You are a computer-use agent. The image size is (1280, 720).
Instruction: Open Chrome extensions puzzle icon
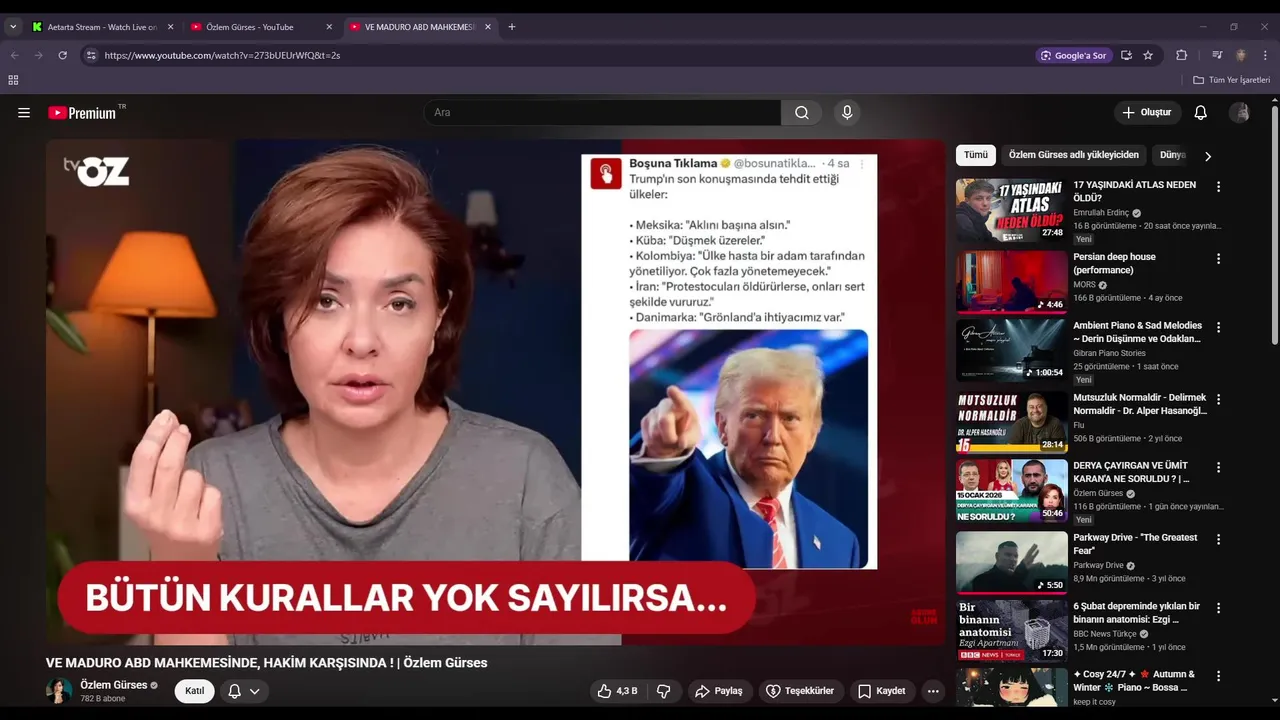coord(1181,55)
